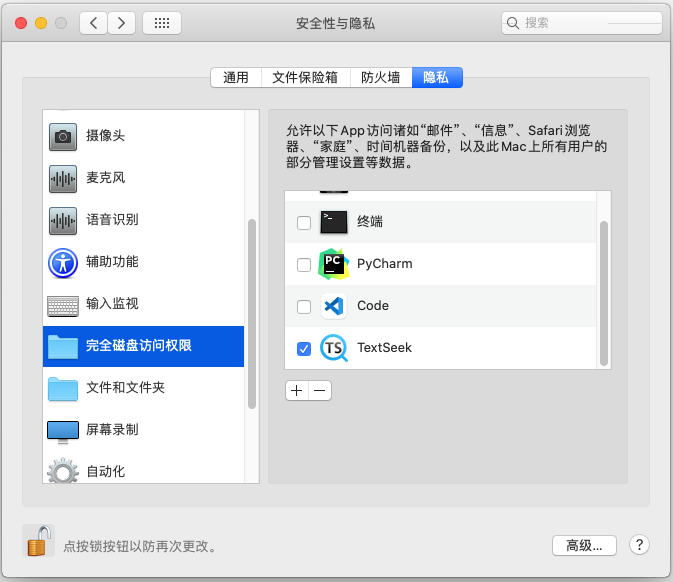Click the Accessibility (辅助功能) icon
The height and width of the screenshot is (582, 673).
[x=63, y=262]
